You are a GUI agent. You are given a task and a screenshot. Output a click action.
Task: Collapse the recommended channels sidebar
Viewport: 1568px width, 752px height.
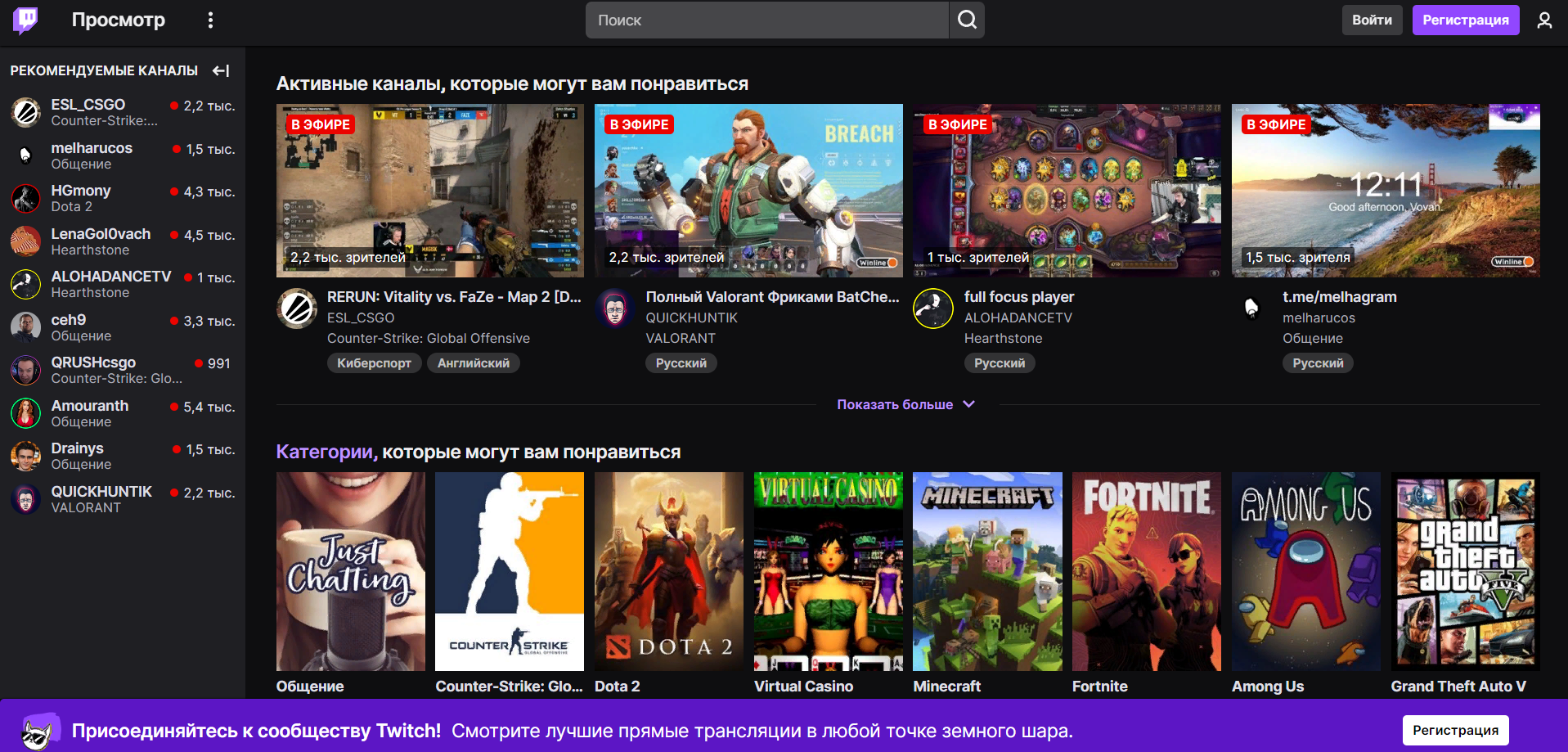[x=221, y=70]
